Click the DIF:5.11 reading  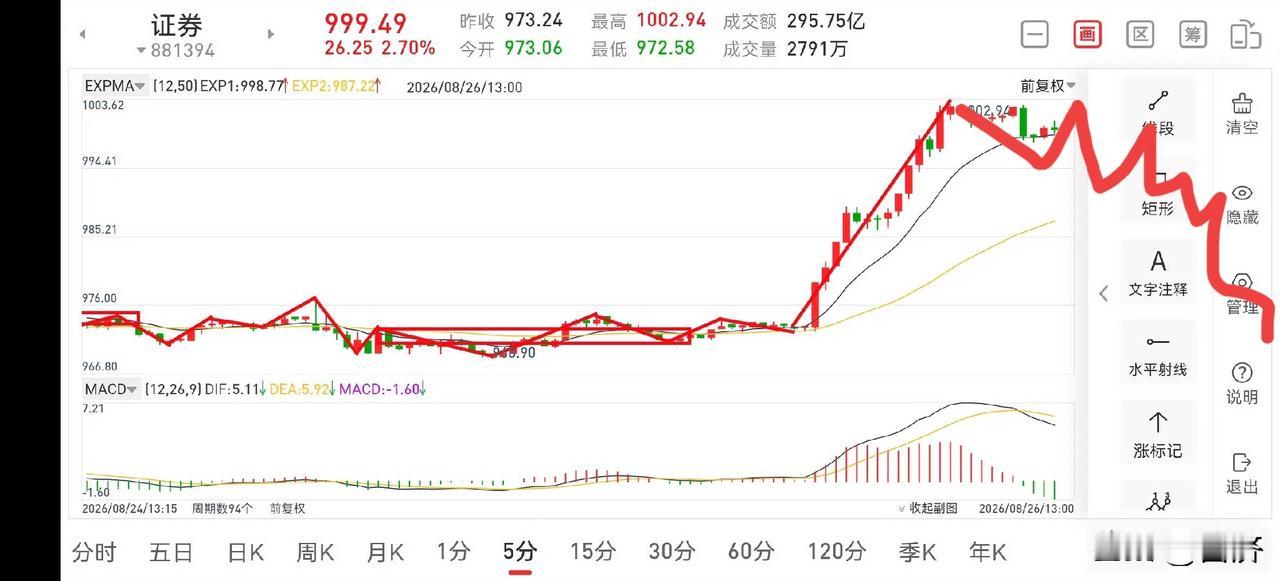click(x=236, y=389)
